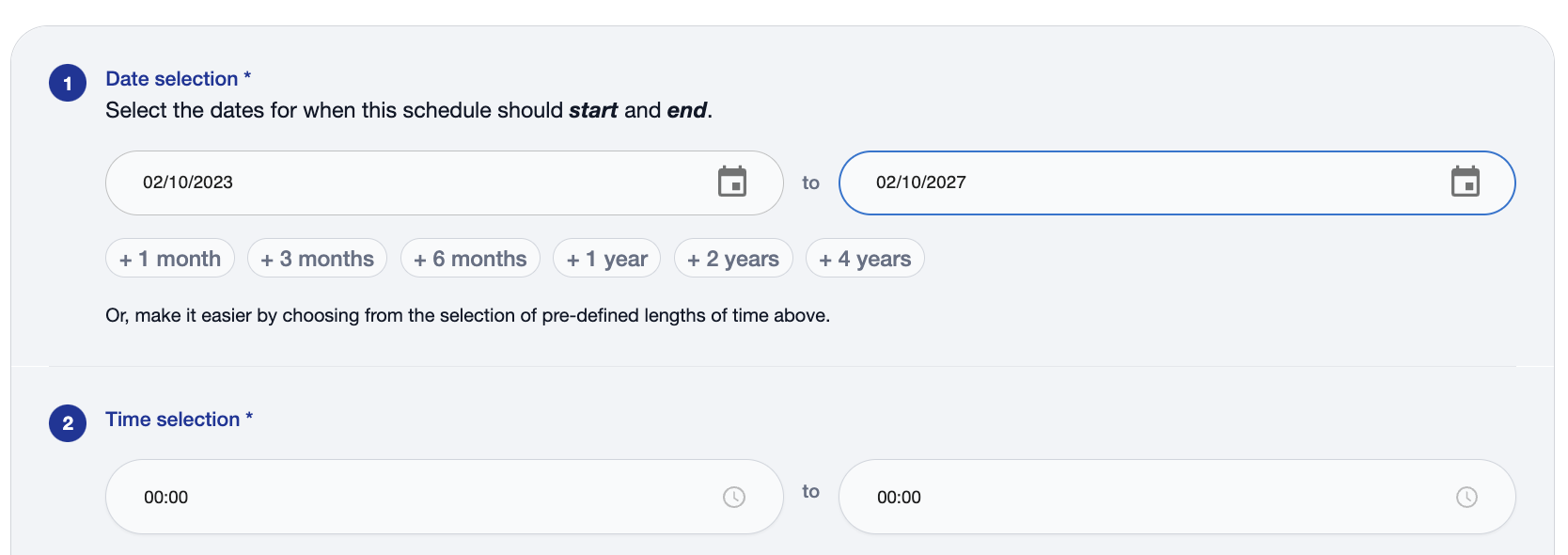Click the end time clock icon
Image resolution: width=1568 pixels, height=555 pixels.
point(1466,497)
